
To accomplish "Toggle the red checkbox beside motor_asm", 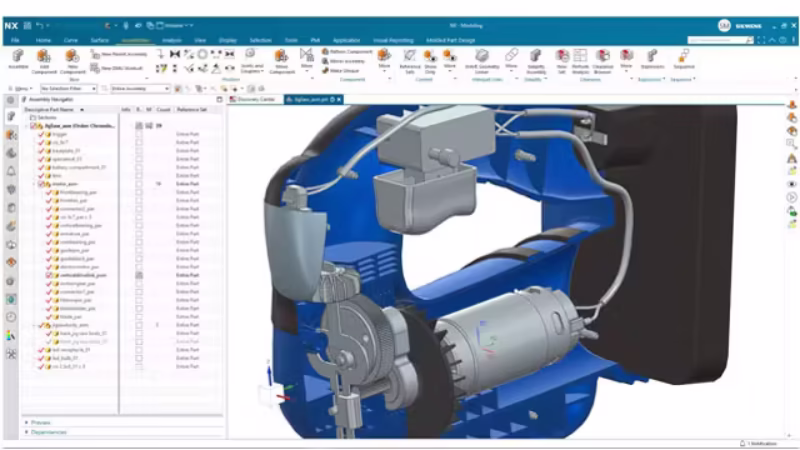I will [41, 184].
